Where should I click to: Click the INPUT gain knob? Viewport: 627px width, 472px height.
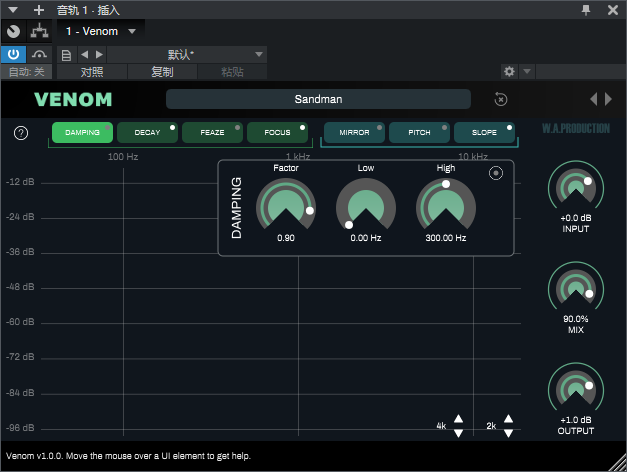coord(576,186)
